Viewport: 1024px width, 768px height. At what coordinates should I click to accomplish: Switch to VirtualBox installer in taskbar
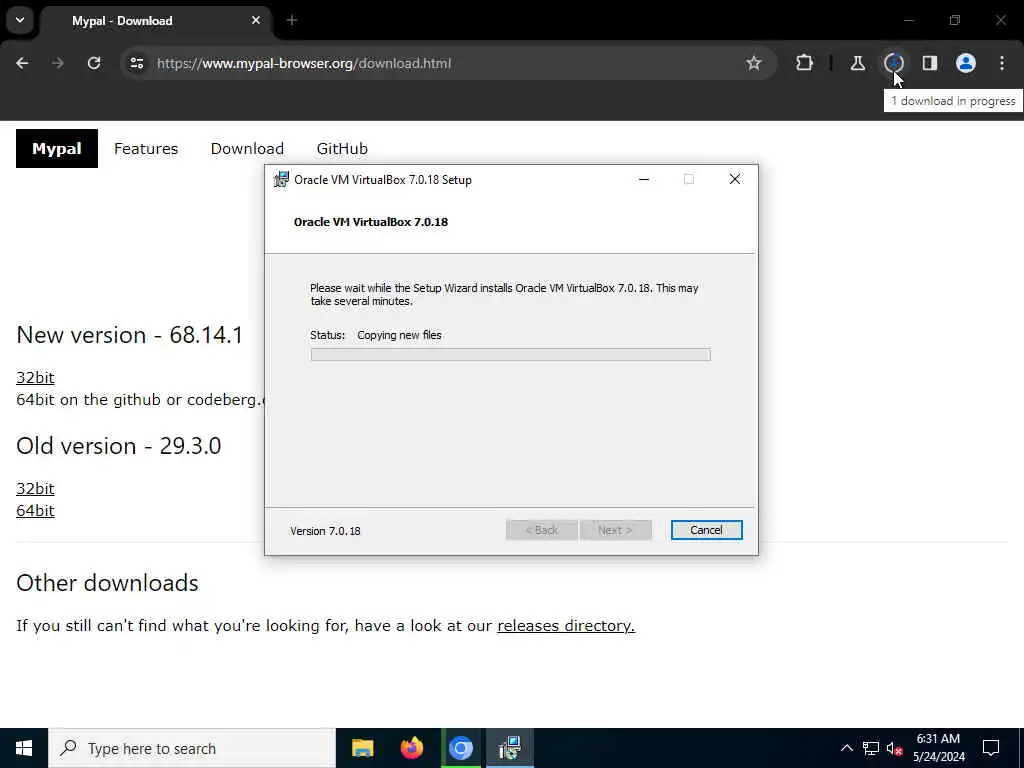point(509,748)
